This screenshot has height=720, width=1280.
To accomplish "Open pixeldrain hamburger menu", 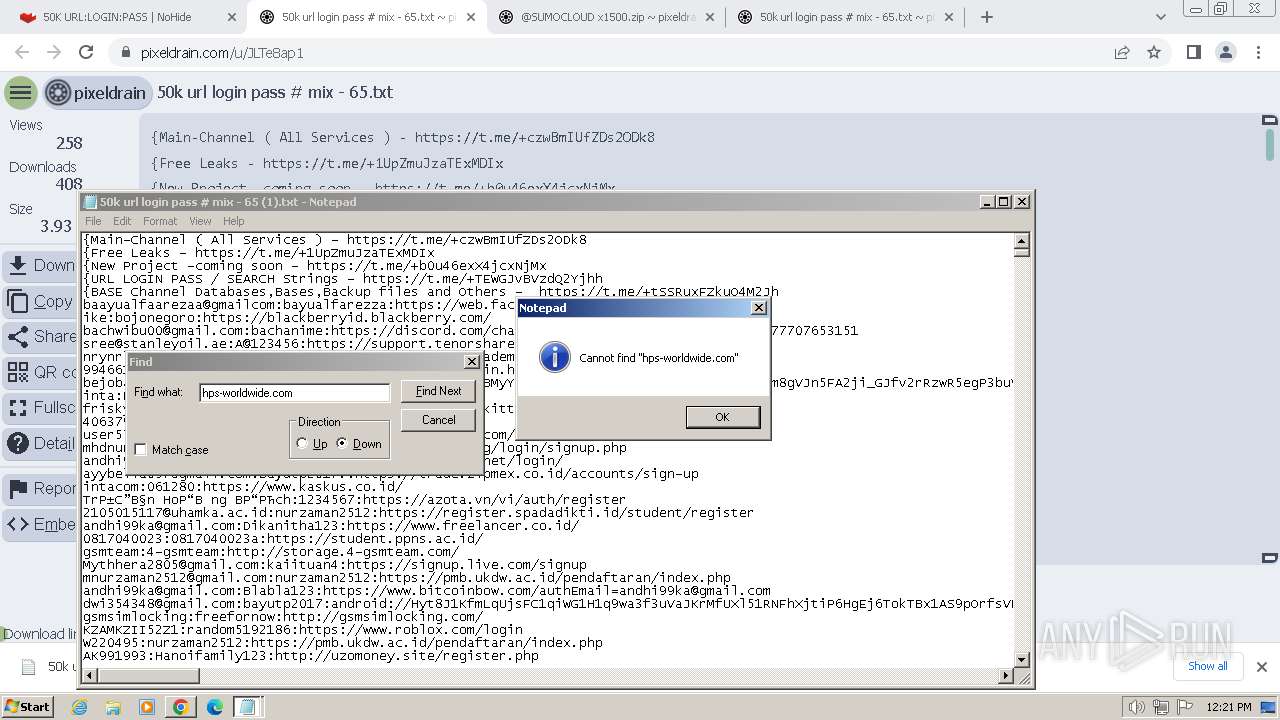I will [x=20, y=93].
